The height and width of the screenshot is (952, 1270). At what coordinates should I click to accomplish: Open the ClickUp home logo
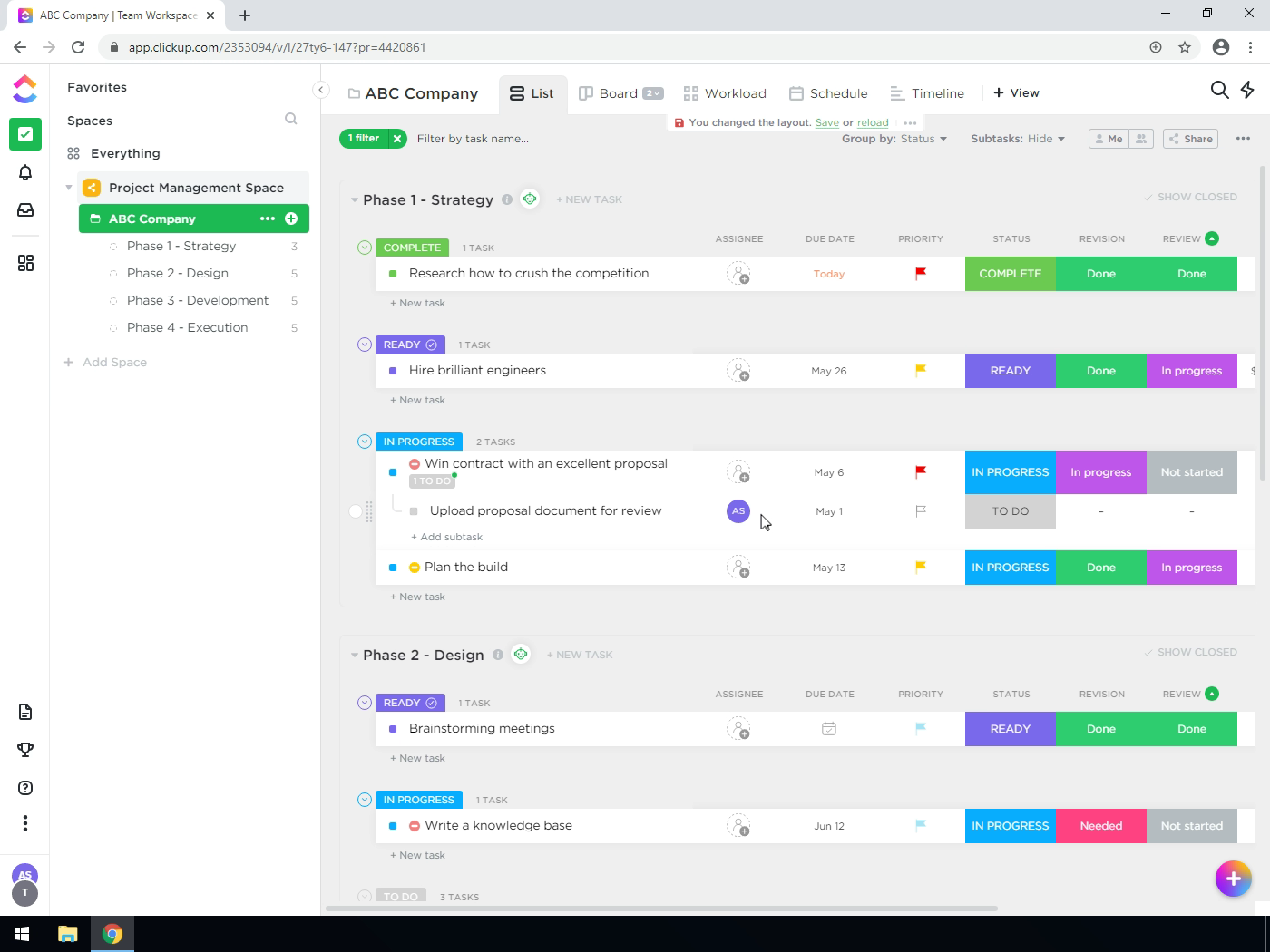[25, 89]
